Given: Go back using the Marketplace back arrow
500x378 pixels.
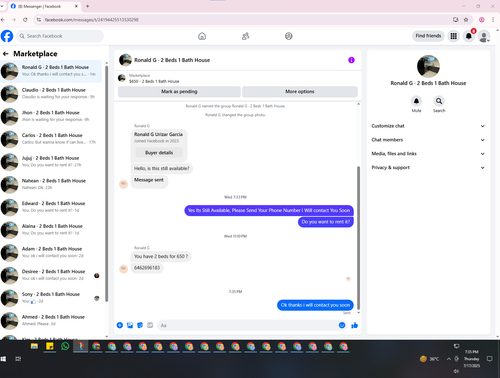Looking at the screenshot, I should [x=6, y=54].
